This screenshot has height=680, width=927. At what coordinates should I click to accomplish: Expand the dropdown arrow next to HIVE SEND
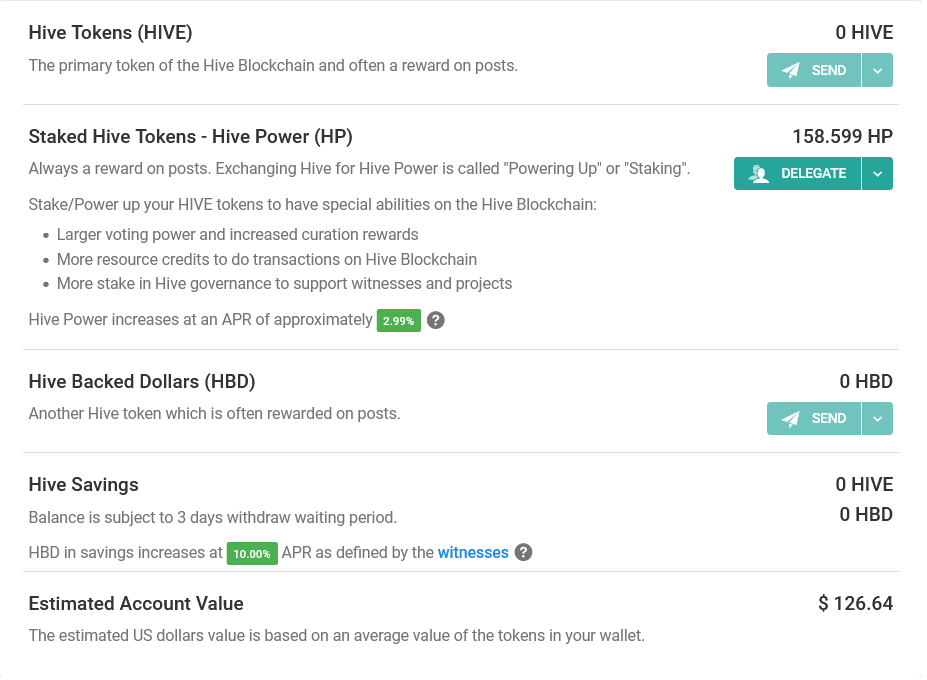pos(877,70)
